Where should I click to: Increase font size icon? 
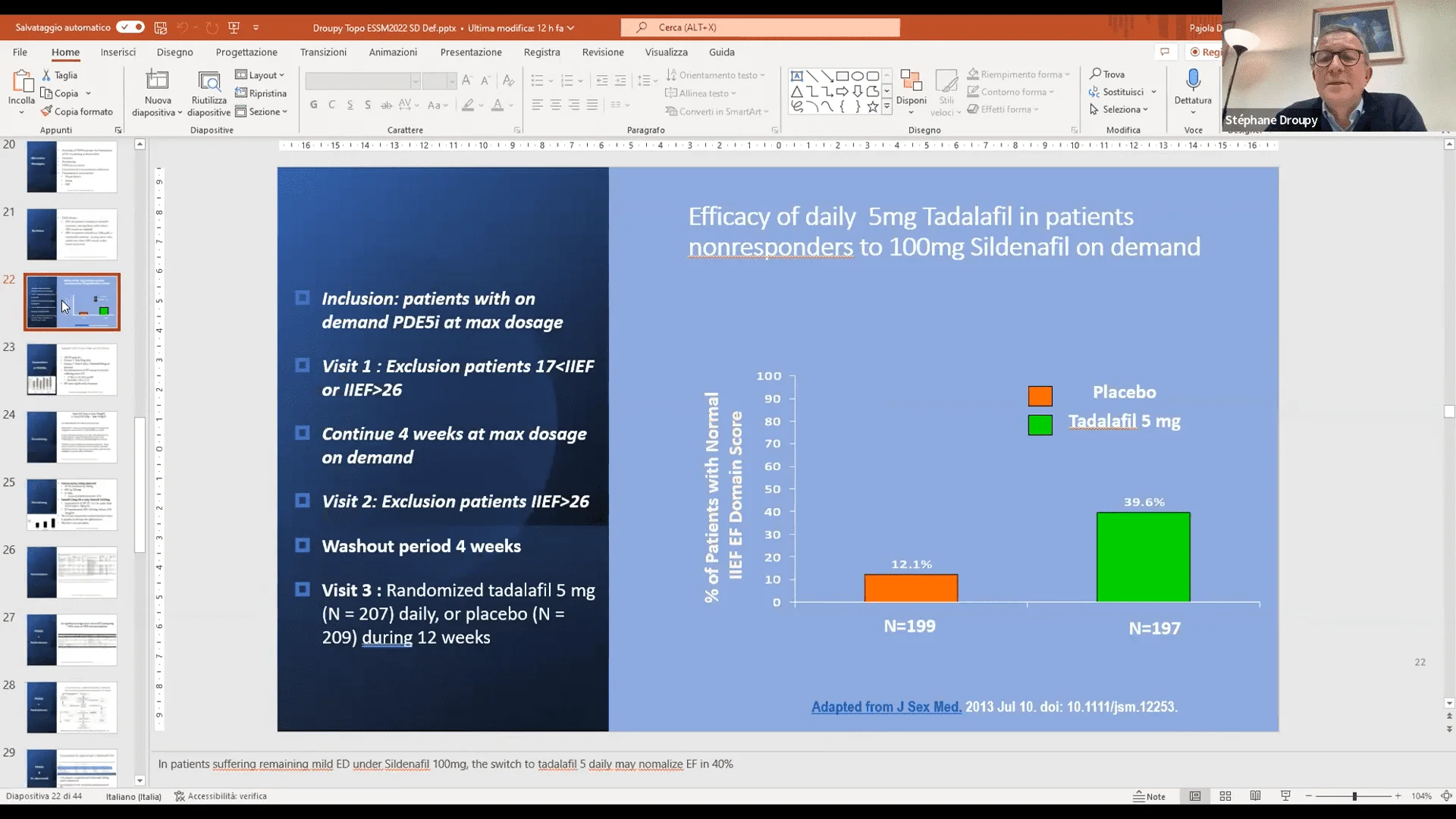(467, 80)
